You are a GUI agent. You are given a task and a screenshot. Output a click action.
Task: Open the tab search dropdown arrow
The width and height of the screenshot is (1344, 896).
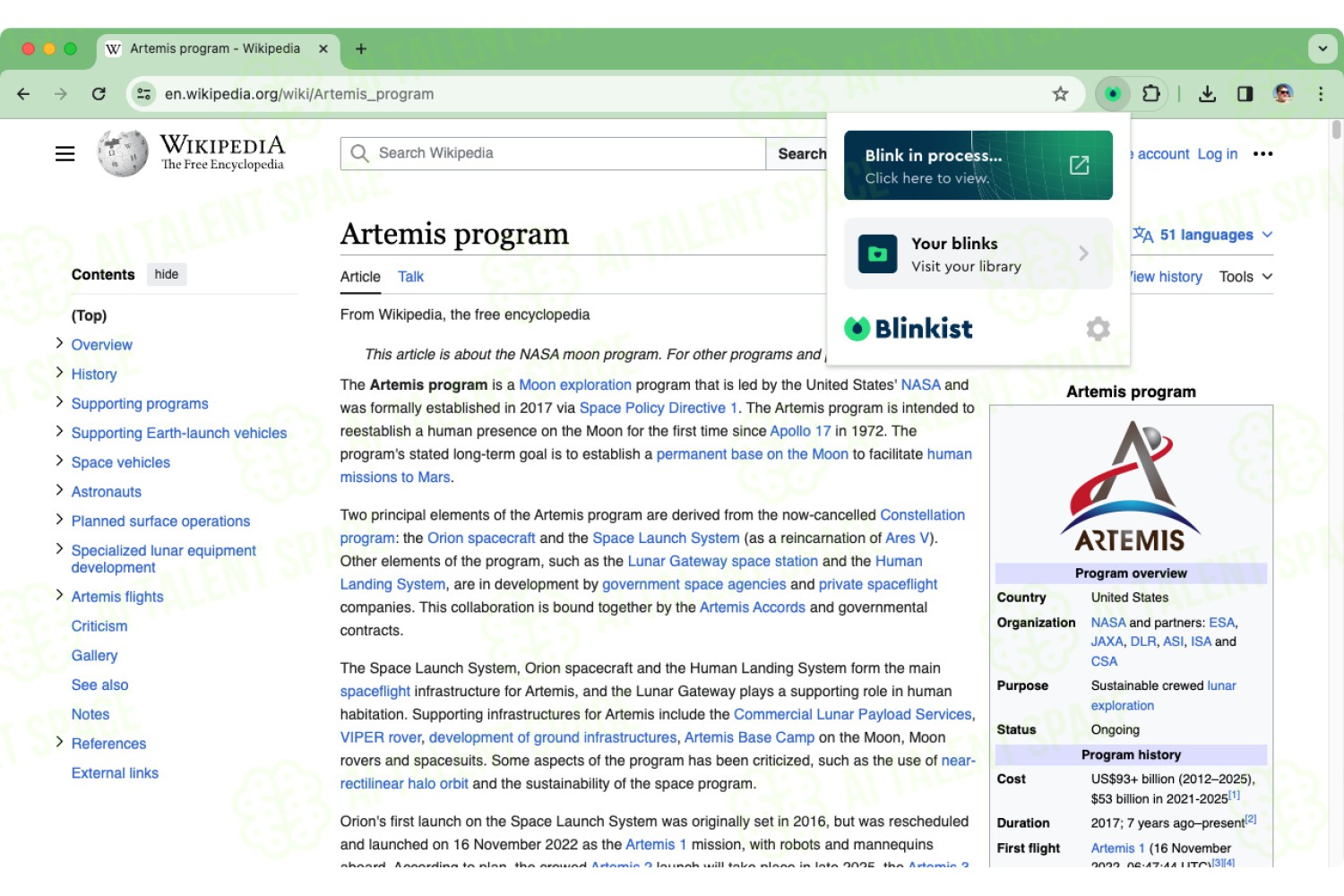(x=1322, y=48)
